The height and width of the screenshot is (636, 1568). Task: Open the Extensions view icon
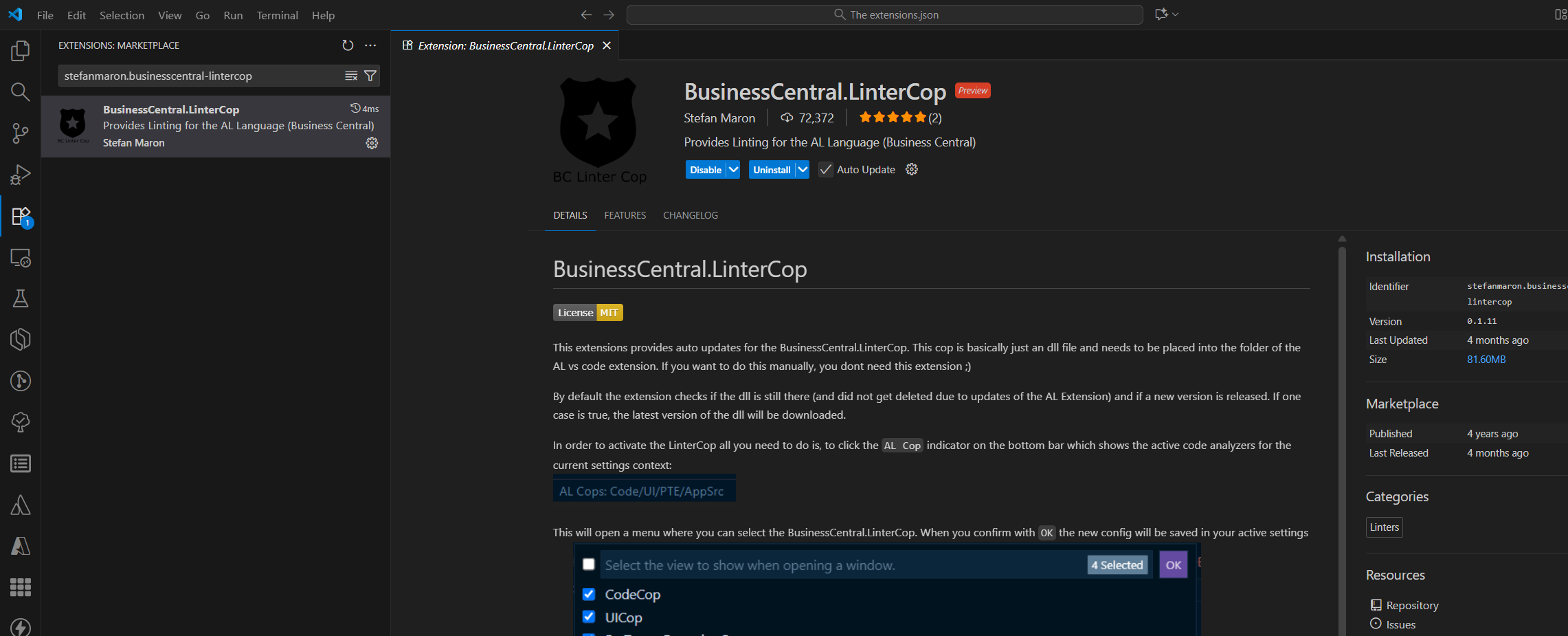tap(21, 217)
